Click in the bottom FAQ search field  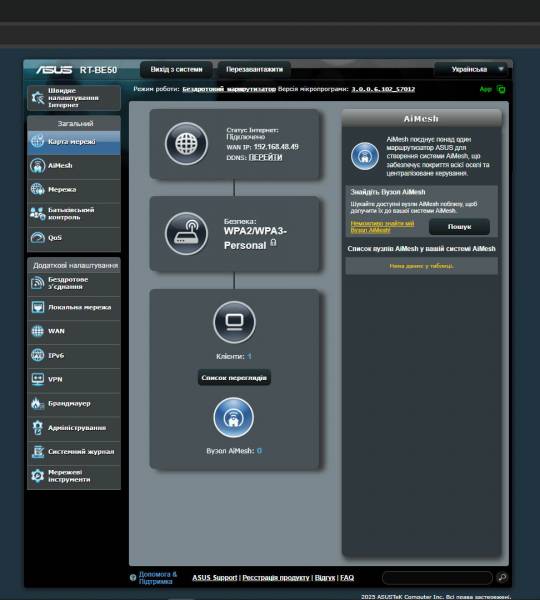point(437,577)
